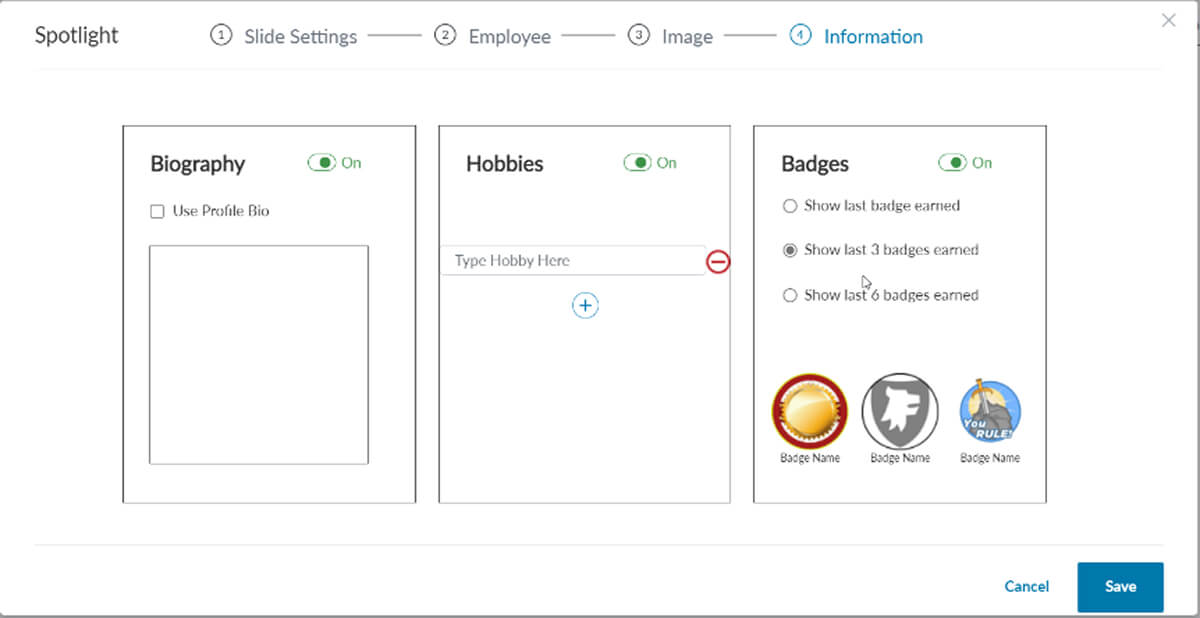Select the Information step
The image size is (1200, 618).
pos(857,37)
